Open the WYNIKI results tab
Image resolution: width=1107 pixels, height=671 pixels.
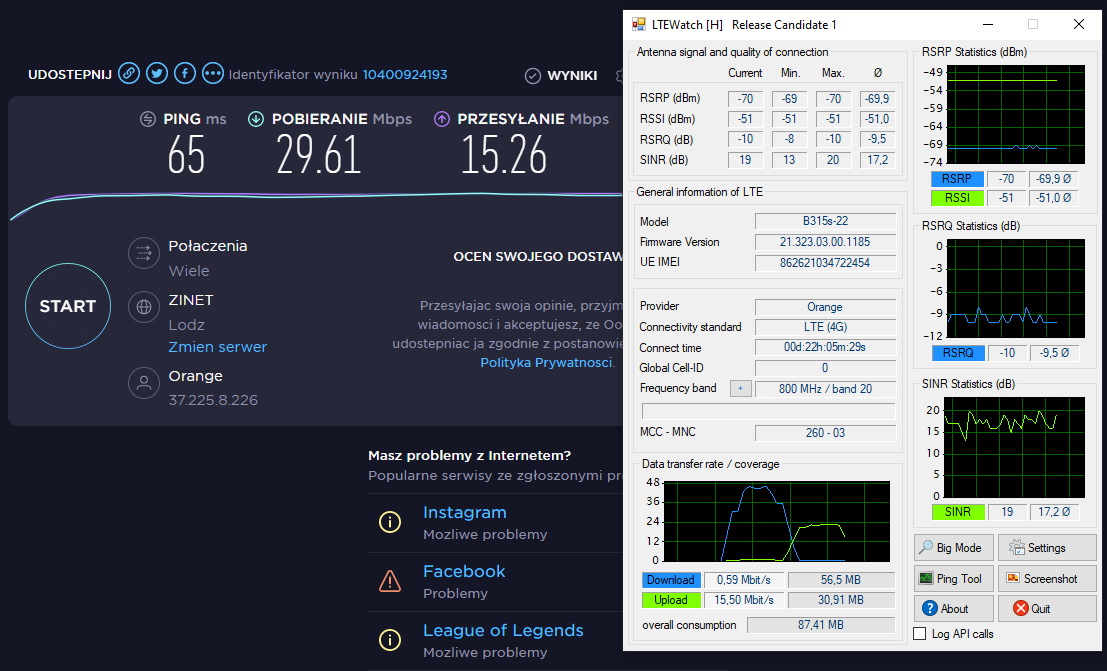coord(562,76)
